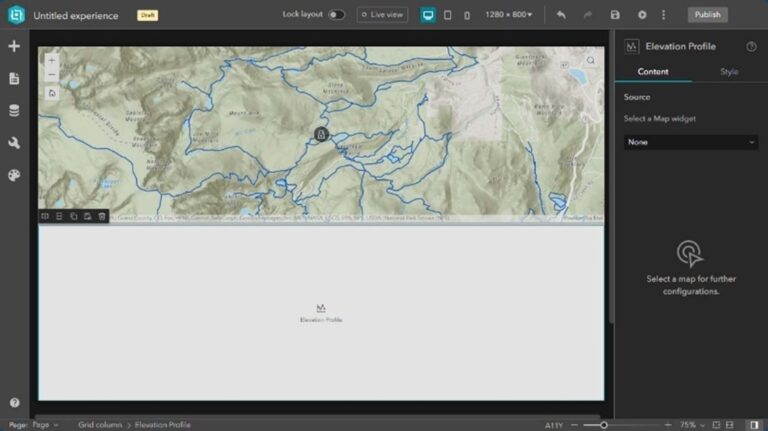Click the Publish button
This screenshot has height=431, width=768.
tap(707, 15)
